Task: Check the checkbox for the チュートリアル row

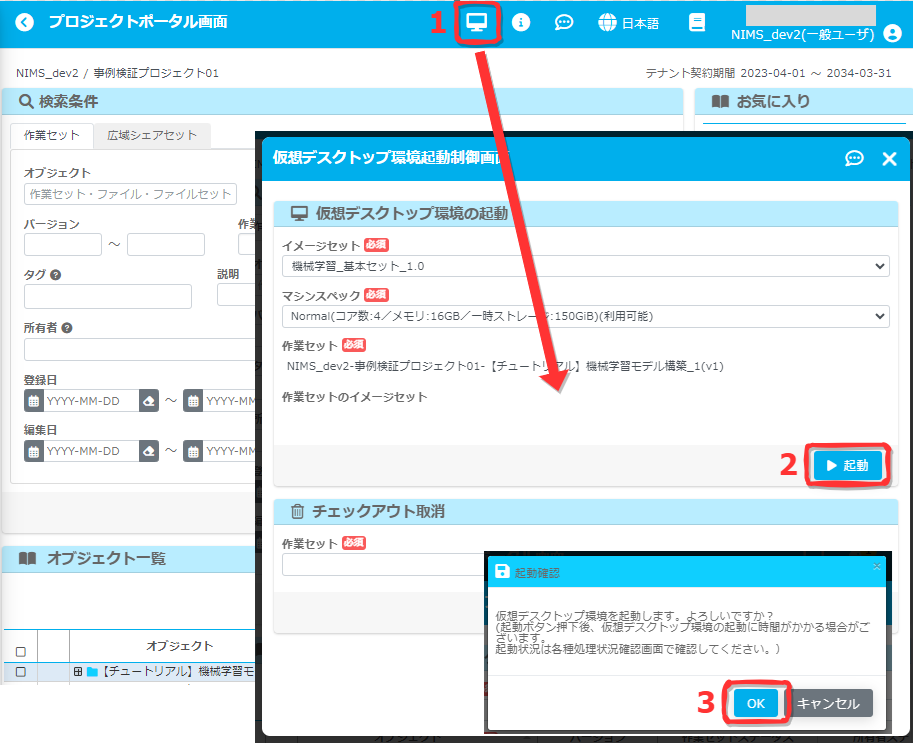Action: 20,672
